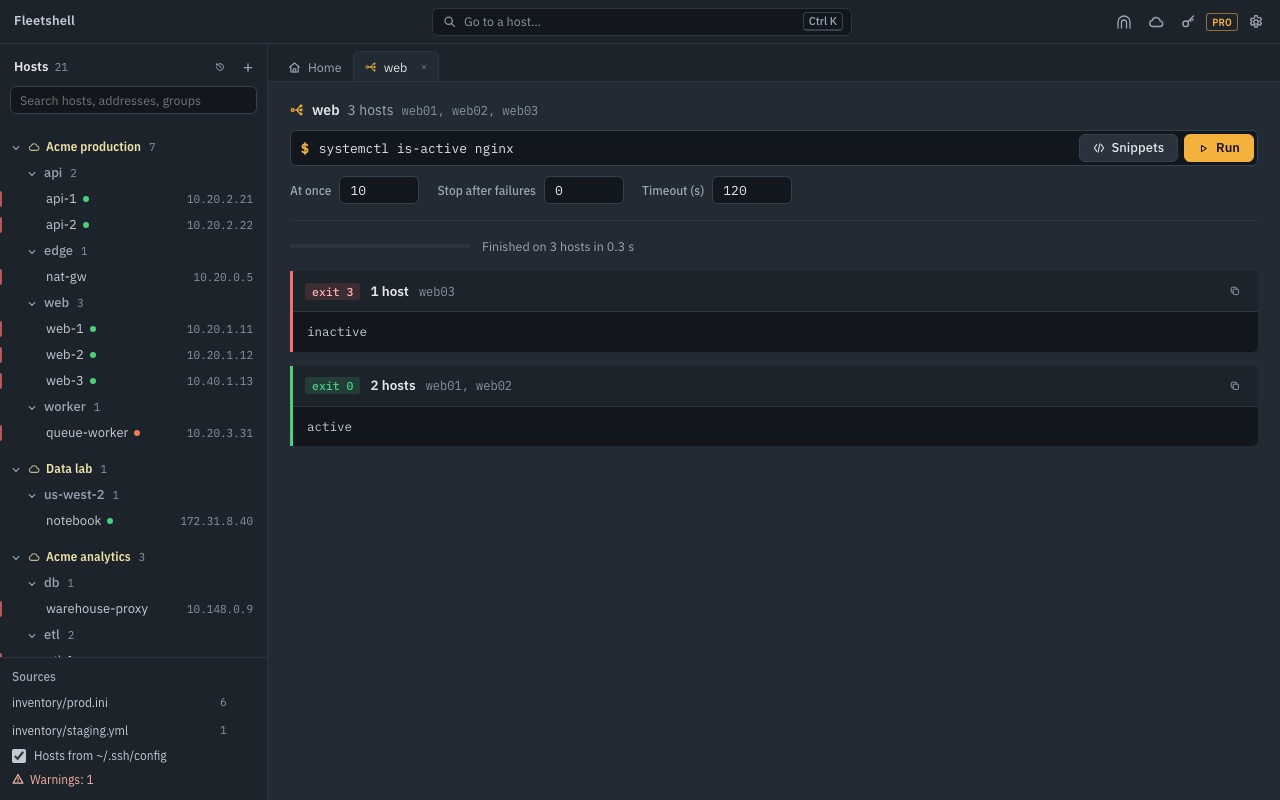This screenshot has width=1280, height=800.
Task: Click the Go to a host search box
Action: [x=642, y=22]
